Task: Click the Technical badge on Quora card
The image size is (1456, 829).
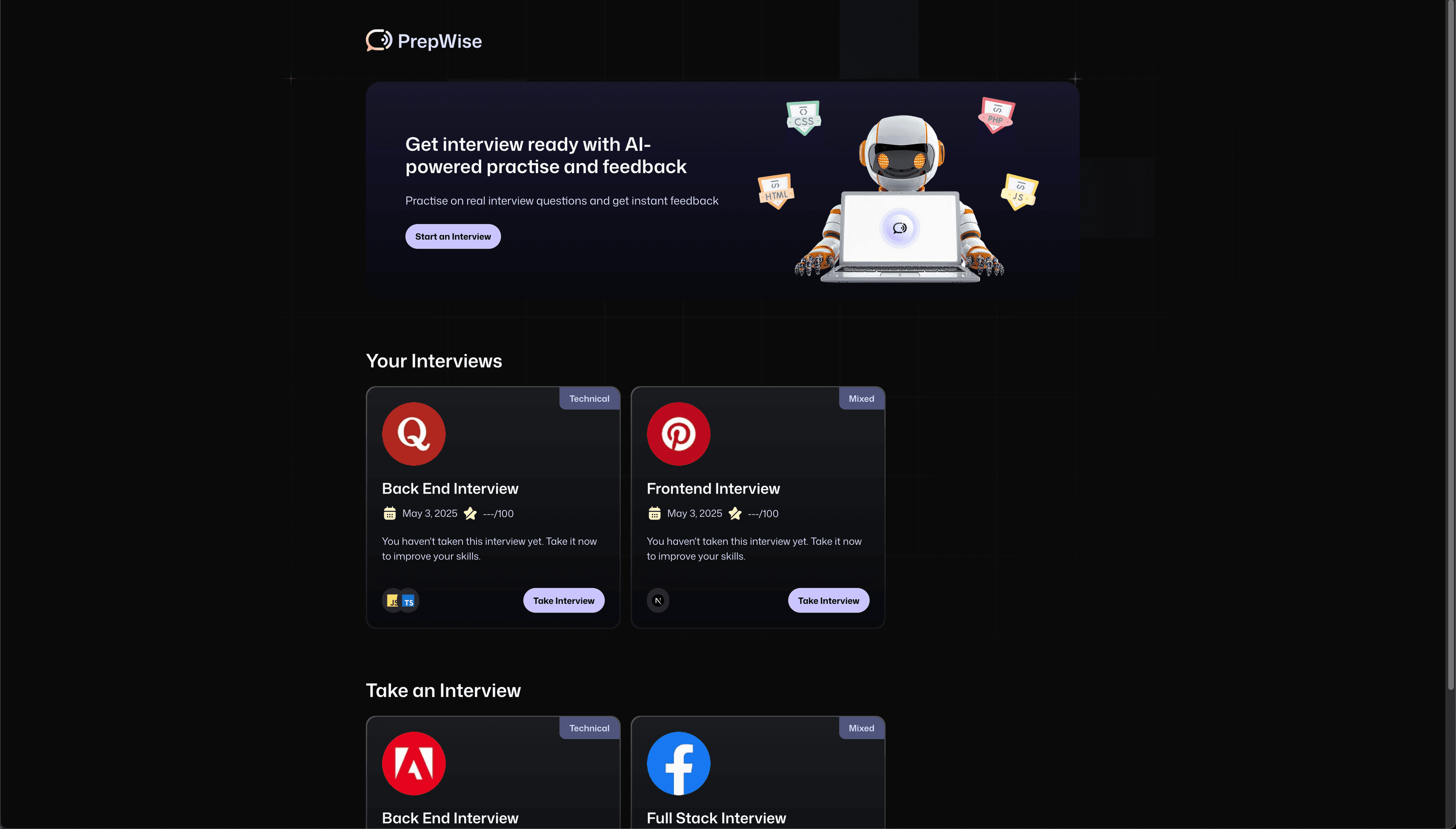Action: pos(589,398)
